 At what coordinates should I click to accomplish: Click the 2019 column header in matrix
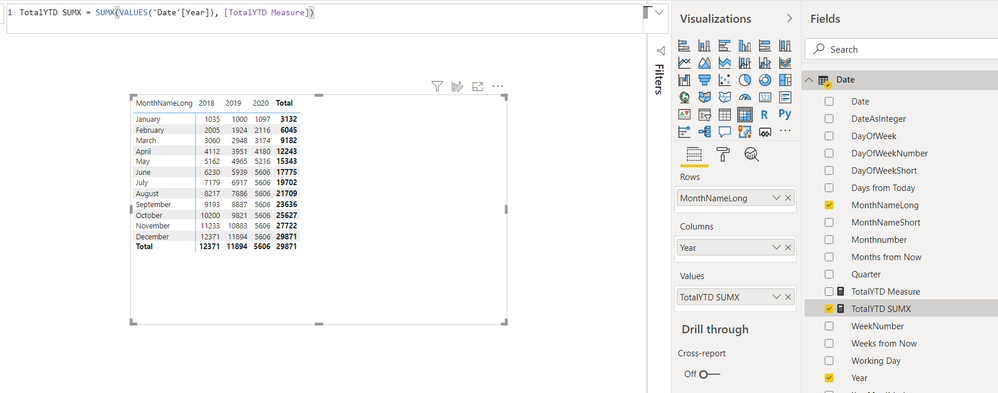point(233,103)
